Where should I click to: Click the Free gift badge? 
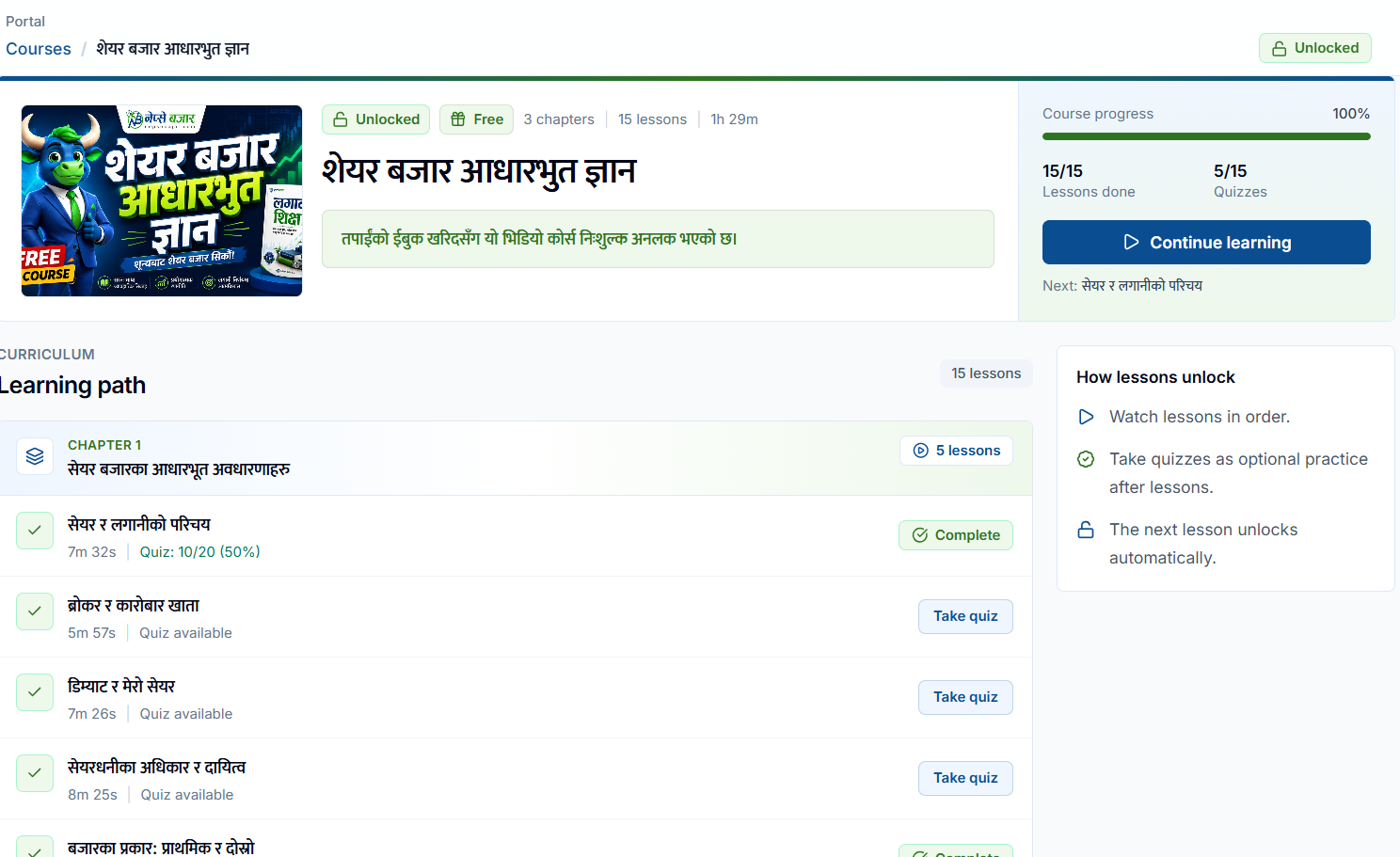click(476, 119)
